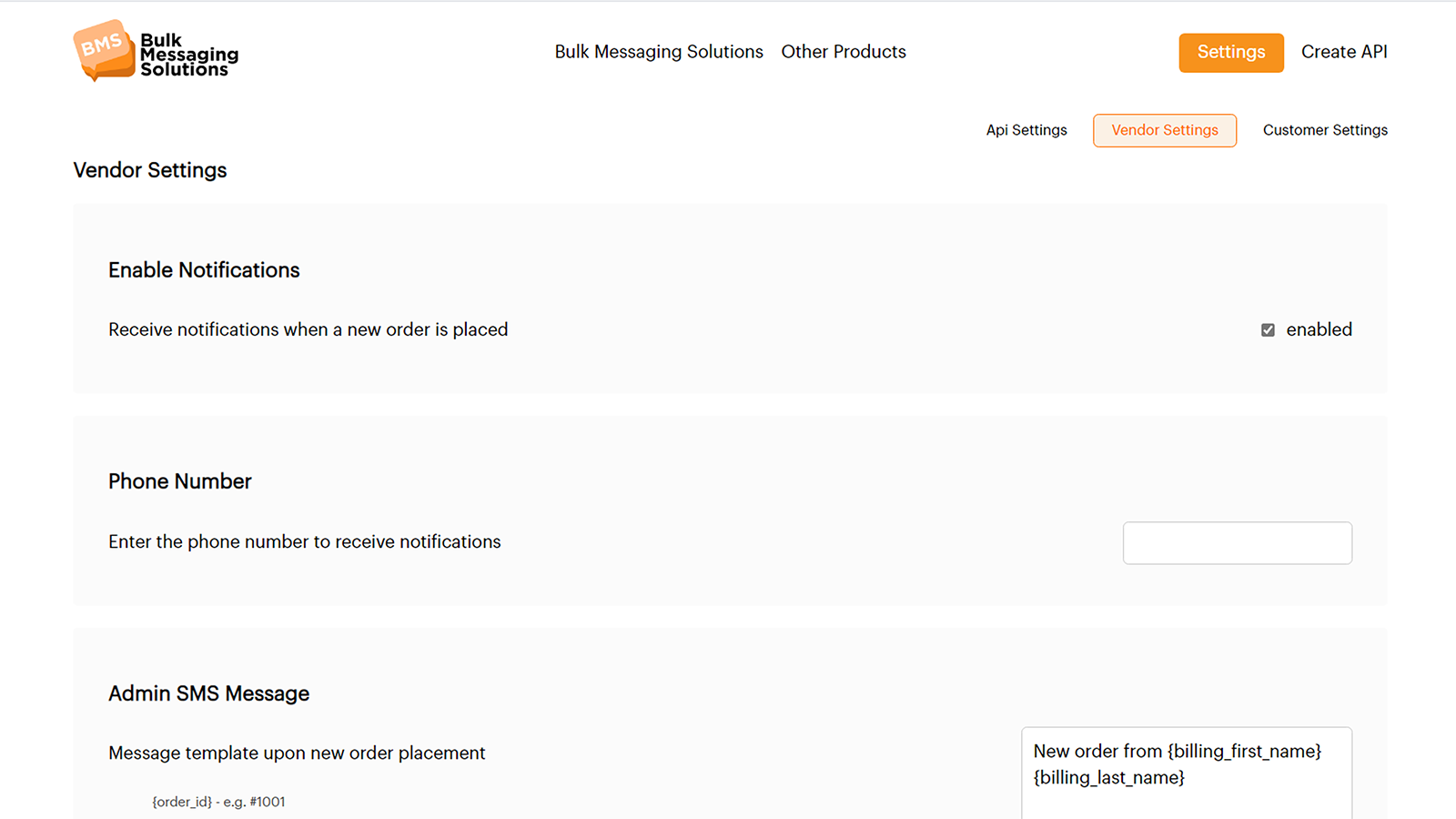1456x819 pixels.
Task: Click the Settings button
Action: (1230, 52)
